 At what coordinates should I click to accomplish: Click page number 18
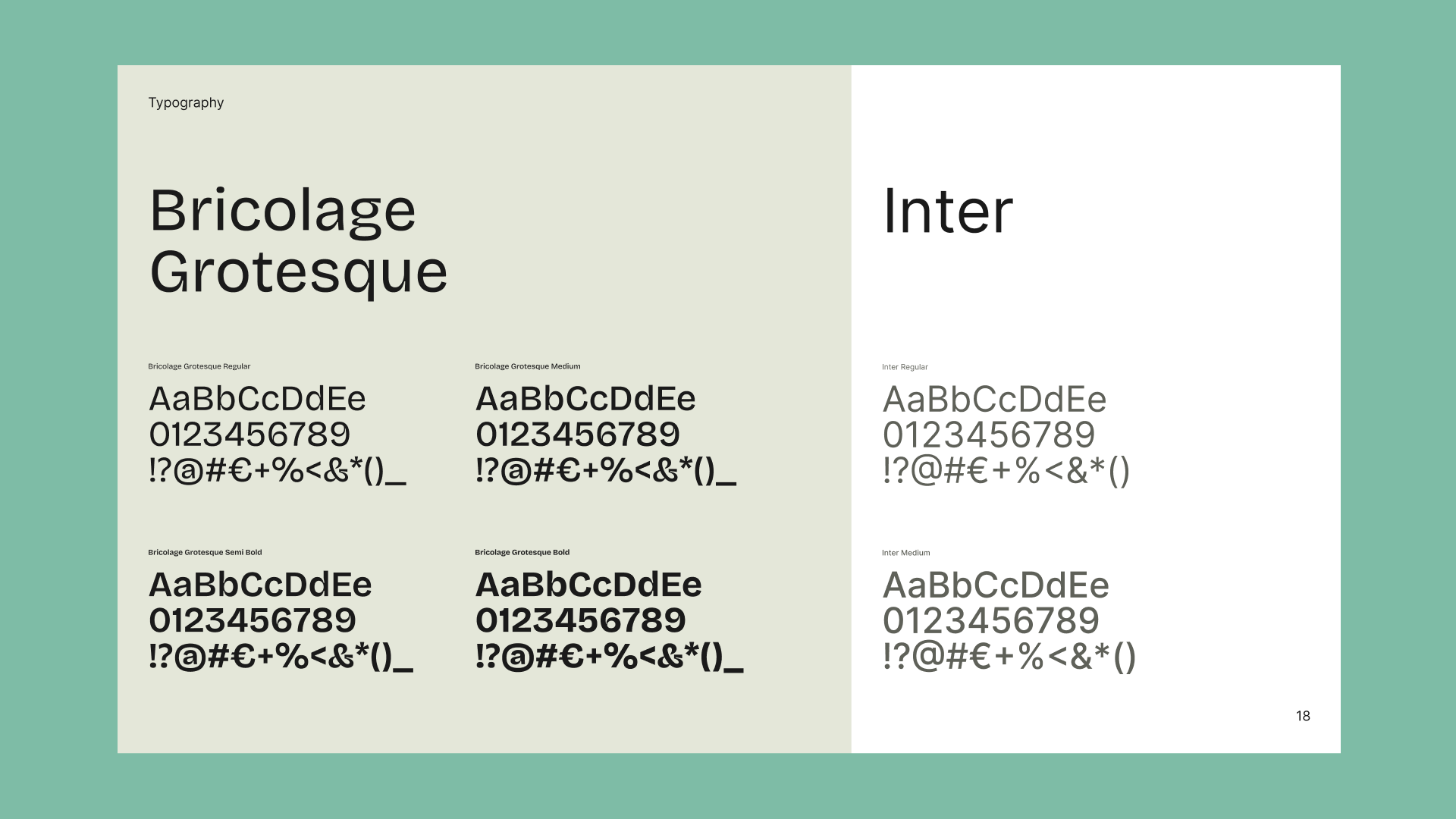(1303, 716)
